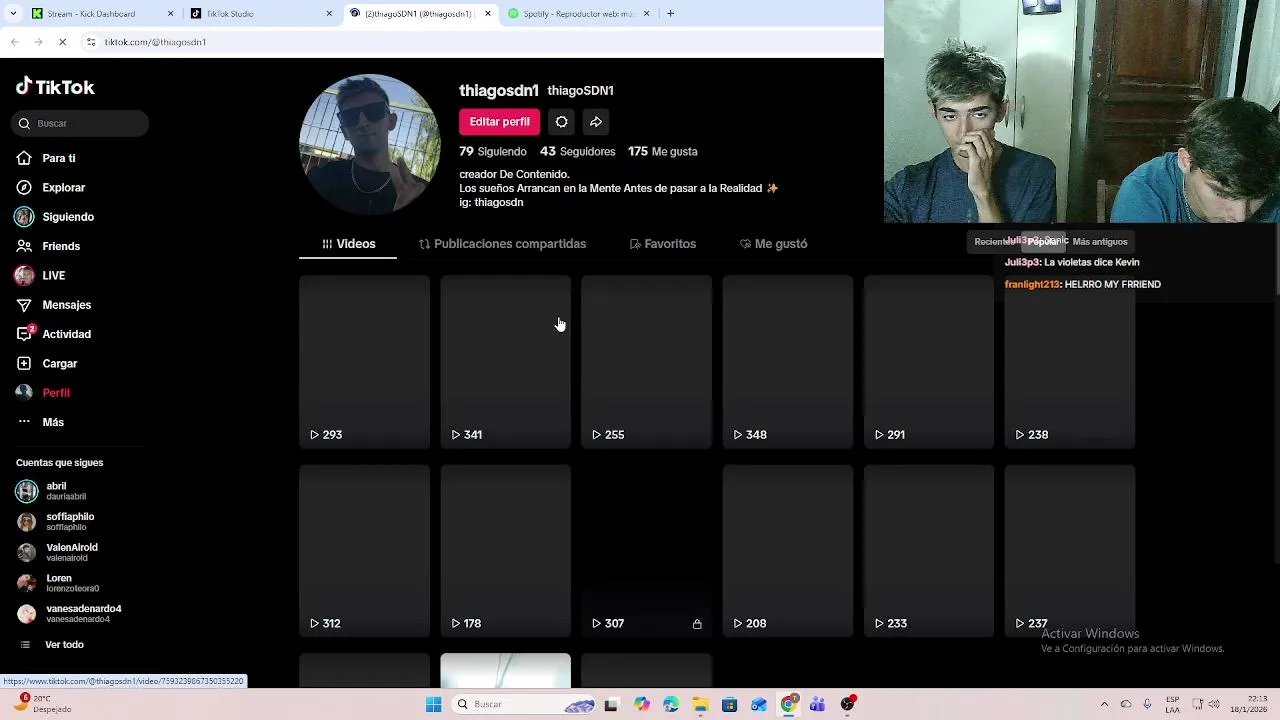
Task: Open the tab search dropdown chevron
Action: click(14, 14)
